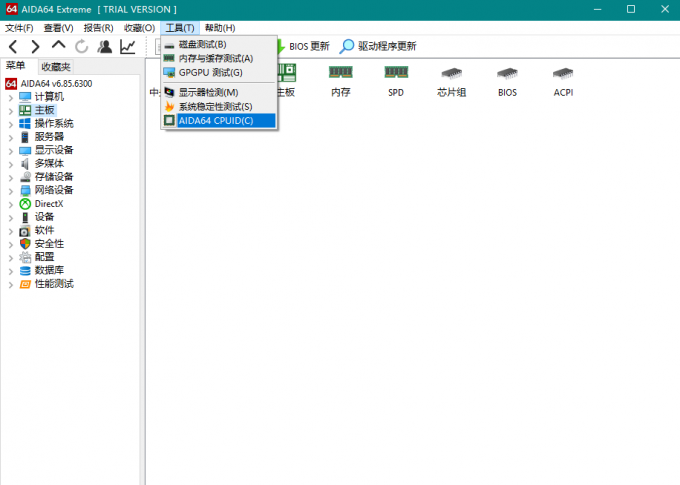
Task: Expand the DirectX tree node
Action: 11,204
